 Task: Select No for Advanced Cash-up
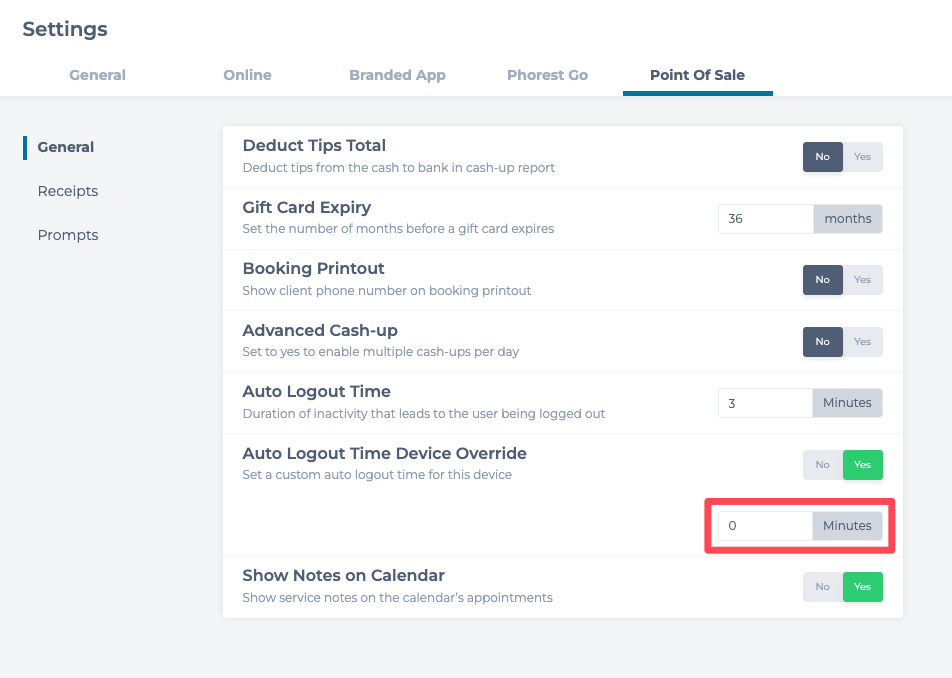point(823,342)
